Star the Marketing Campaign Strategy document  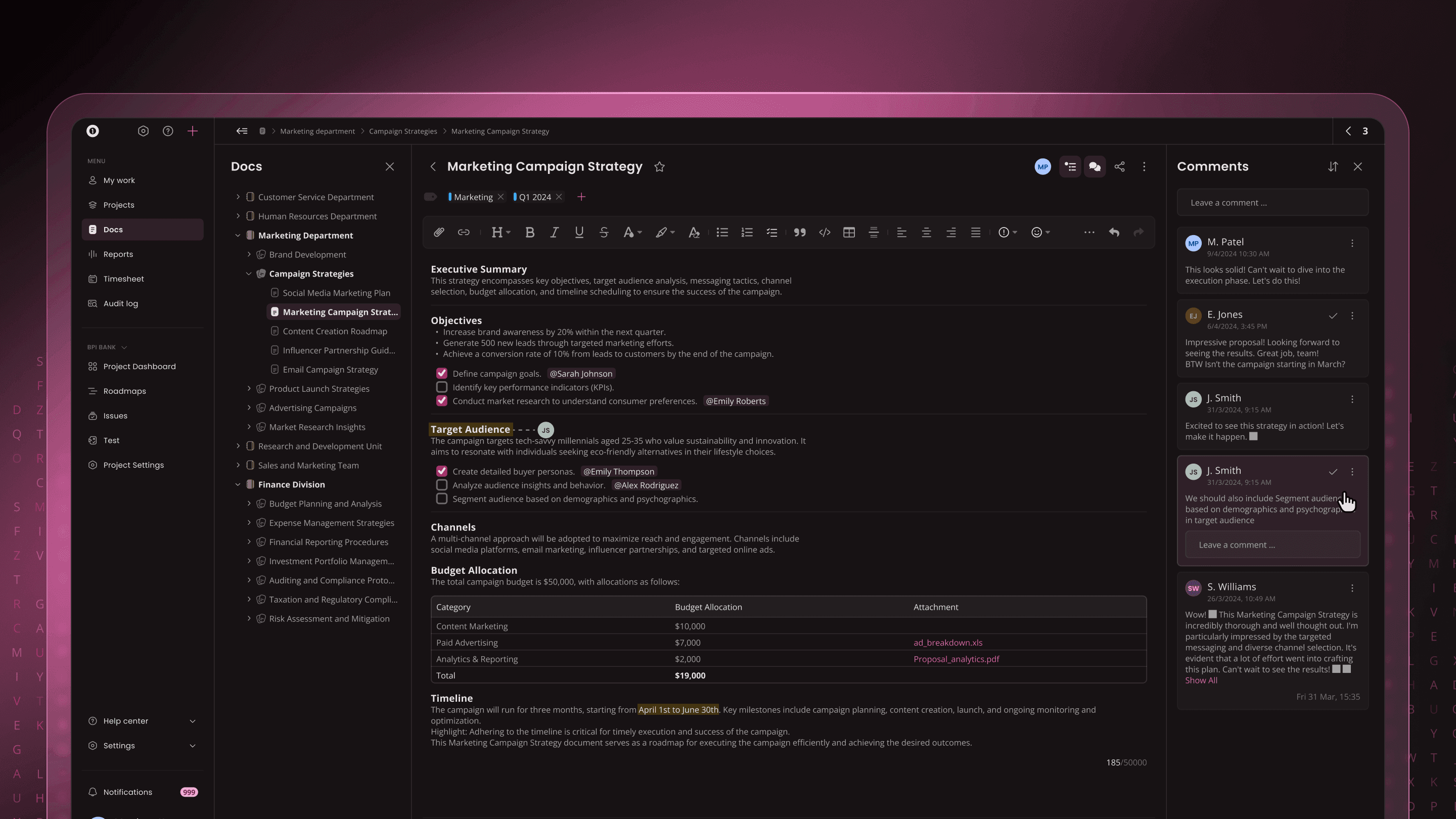(659, 167)
